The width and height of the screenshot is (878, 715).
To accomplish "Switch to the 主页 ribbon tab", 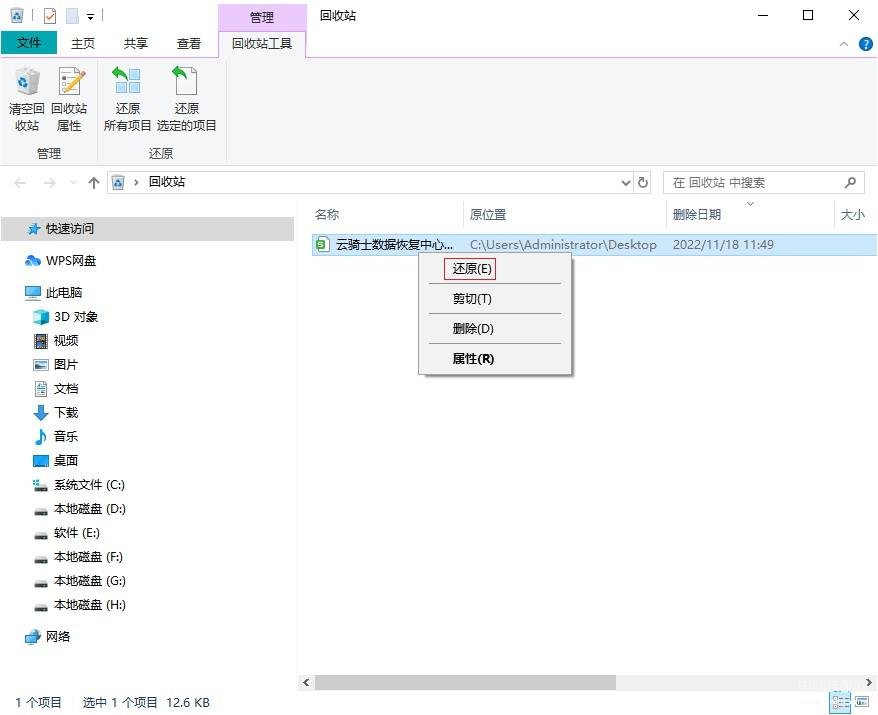I will pos(83,43).
